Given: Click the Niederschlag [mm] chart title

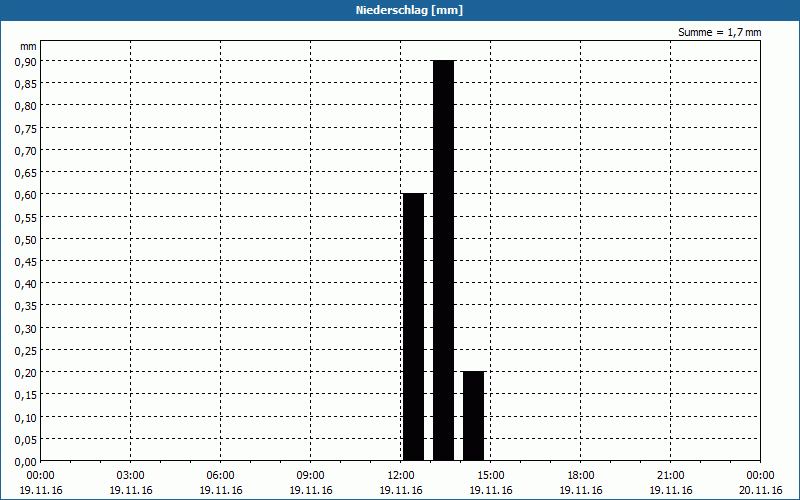Looking at the screenshot, I should click(x=409, y=10).
